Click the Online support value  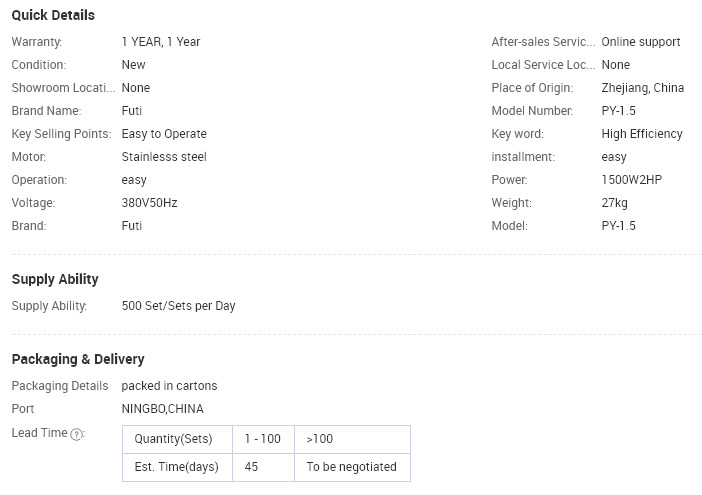pos(641,42)
